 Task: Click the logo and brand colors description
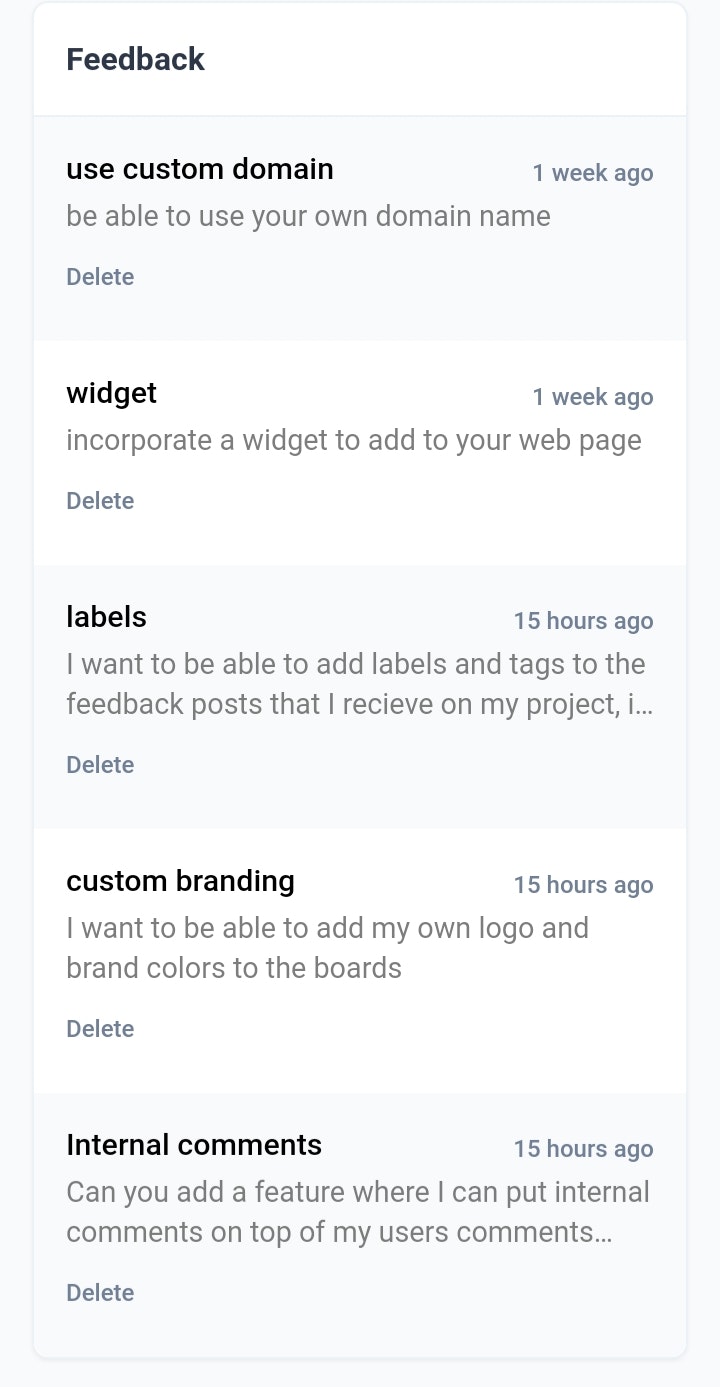(327, 948)
